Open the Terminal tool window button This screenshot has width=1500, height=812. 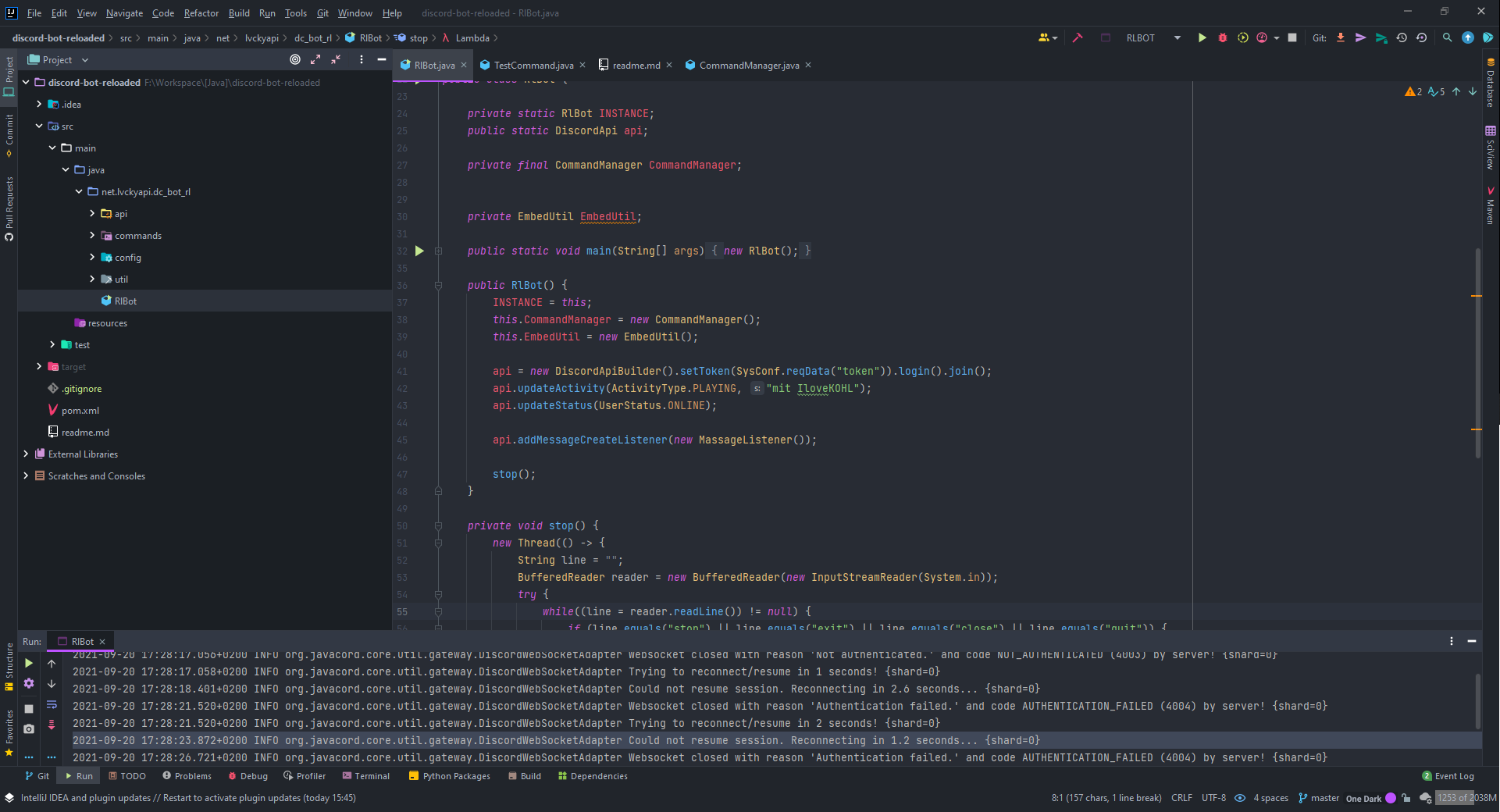365,776
